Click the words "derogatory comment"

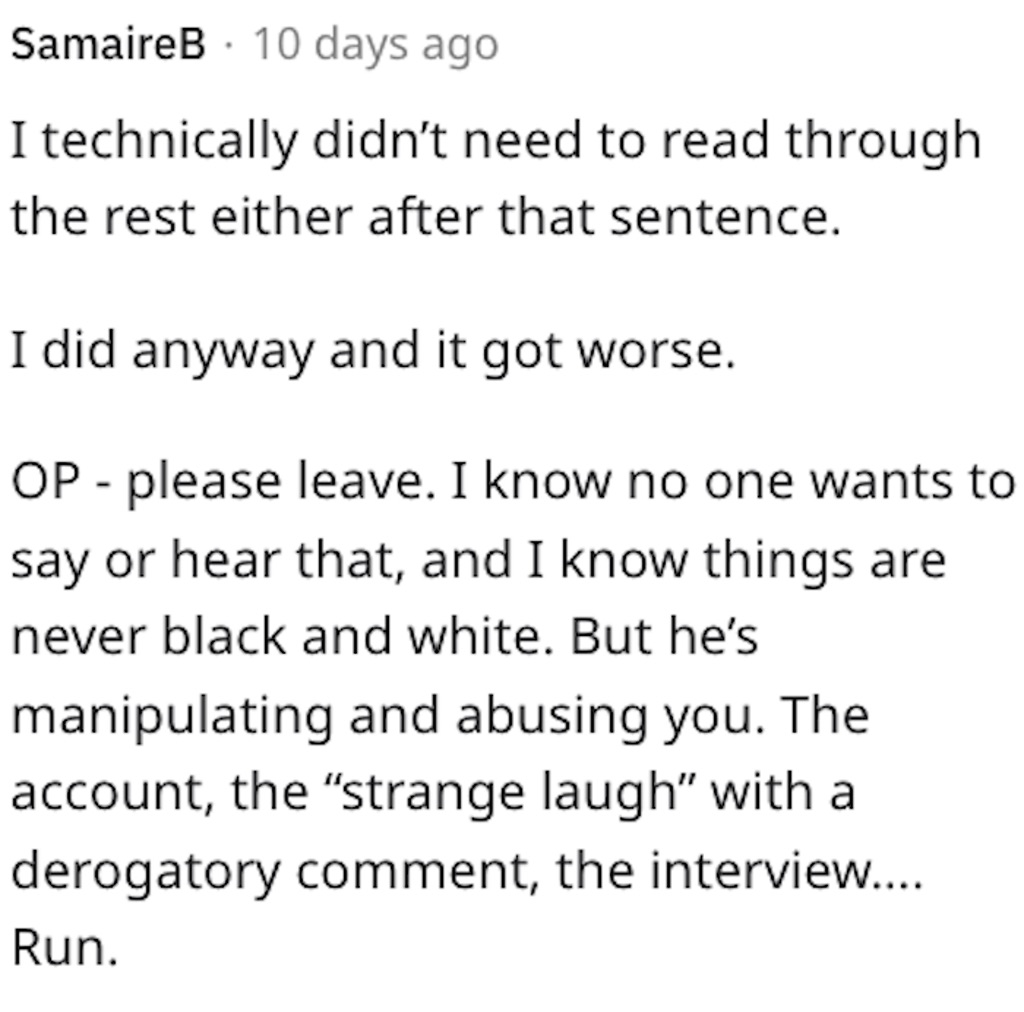[x=275, y=872]
